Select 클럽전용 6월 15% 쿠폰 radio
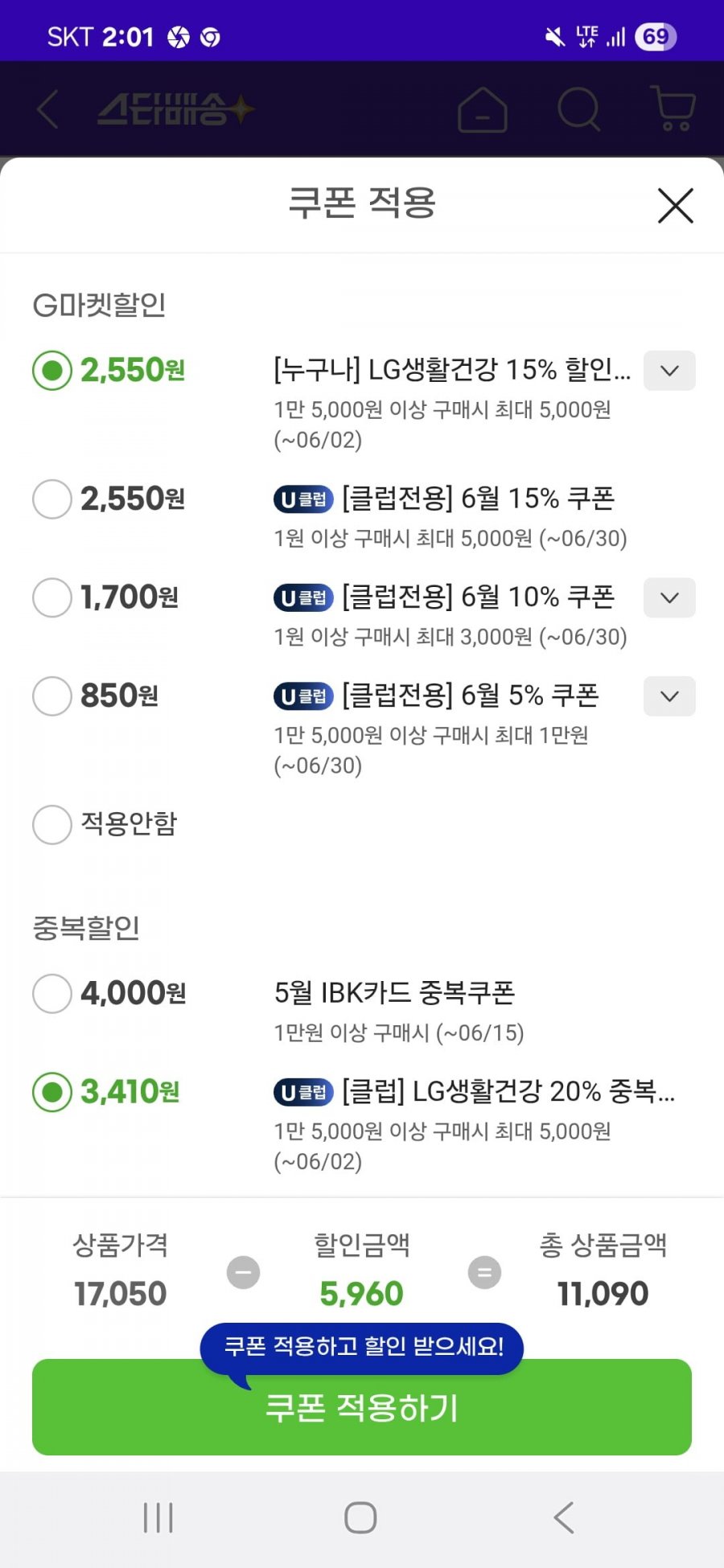Image resolution: width=724 pixels, height=1568 pixels. (52, 499)
